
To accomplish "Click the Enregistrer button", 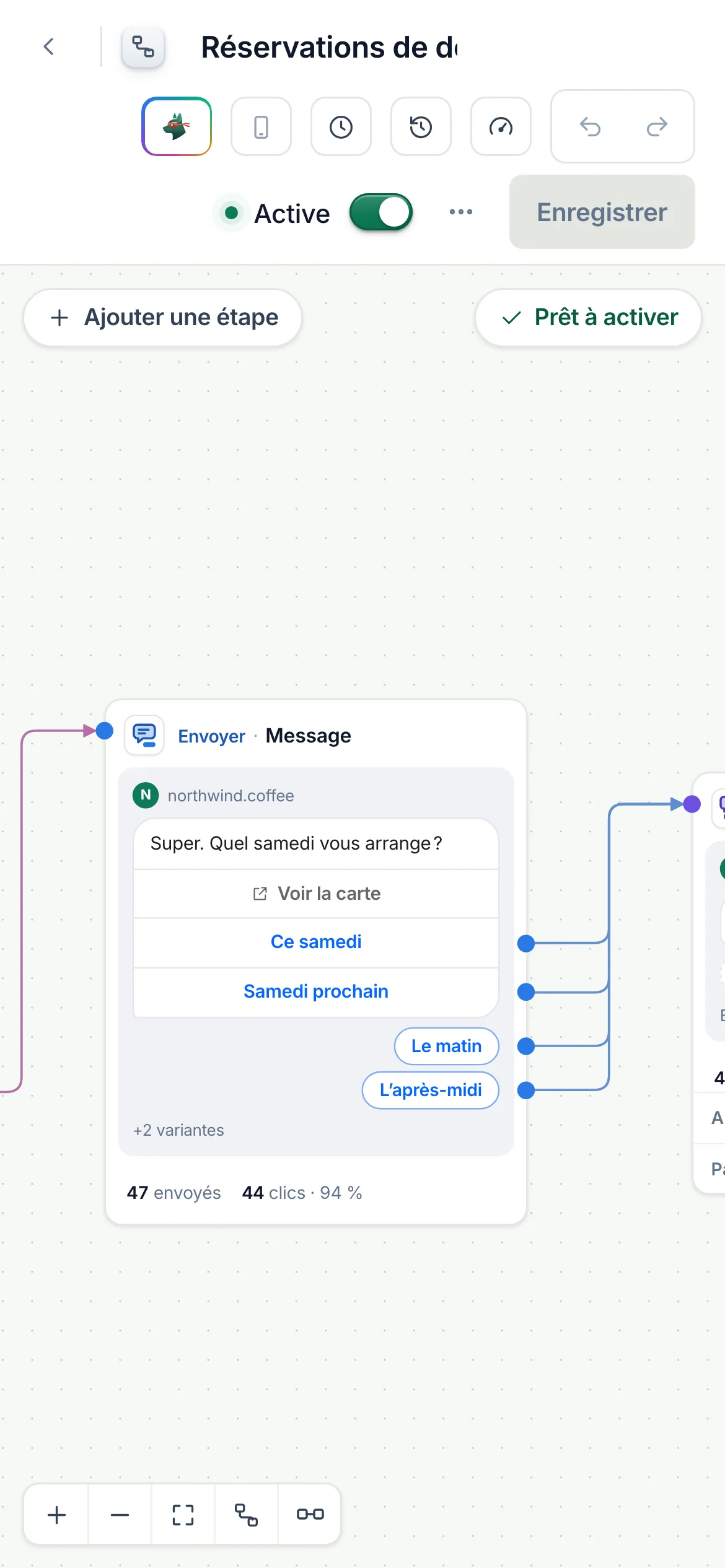I will coord(602,212).
